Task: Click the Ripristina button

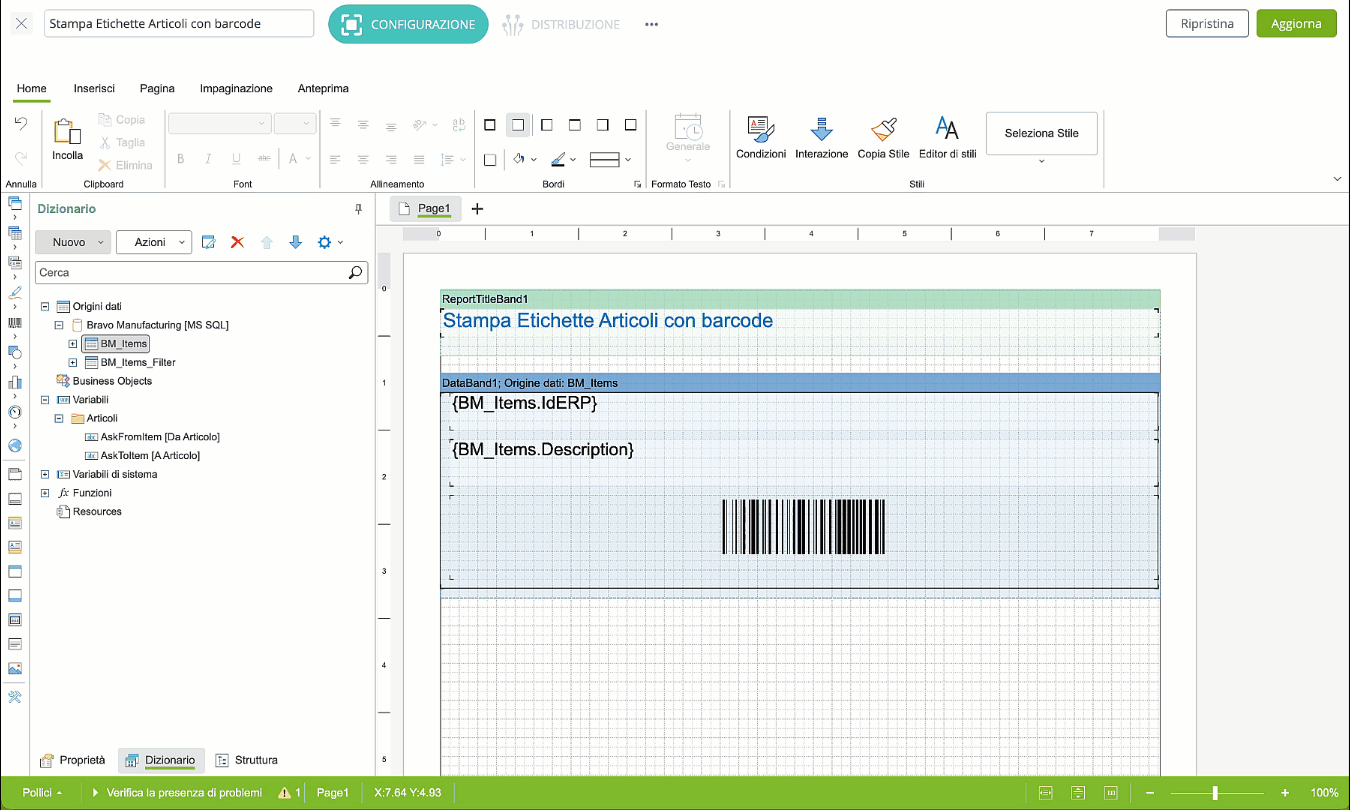Action: coord(1207,24)
